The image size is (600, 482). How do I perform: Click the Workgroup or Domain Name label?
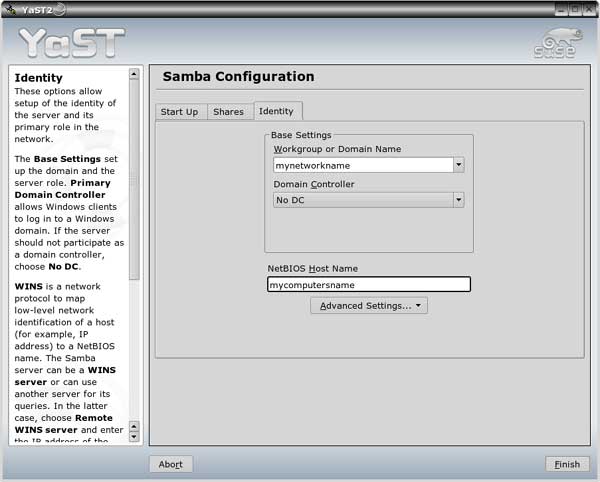click(x=337, y=149)
